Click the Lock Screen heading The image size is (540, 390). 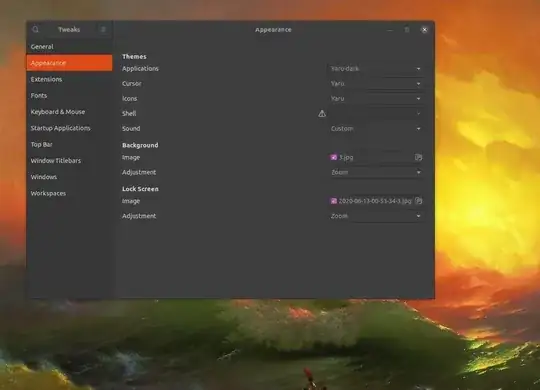click(140, 189)
